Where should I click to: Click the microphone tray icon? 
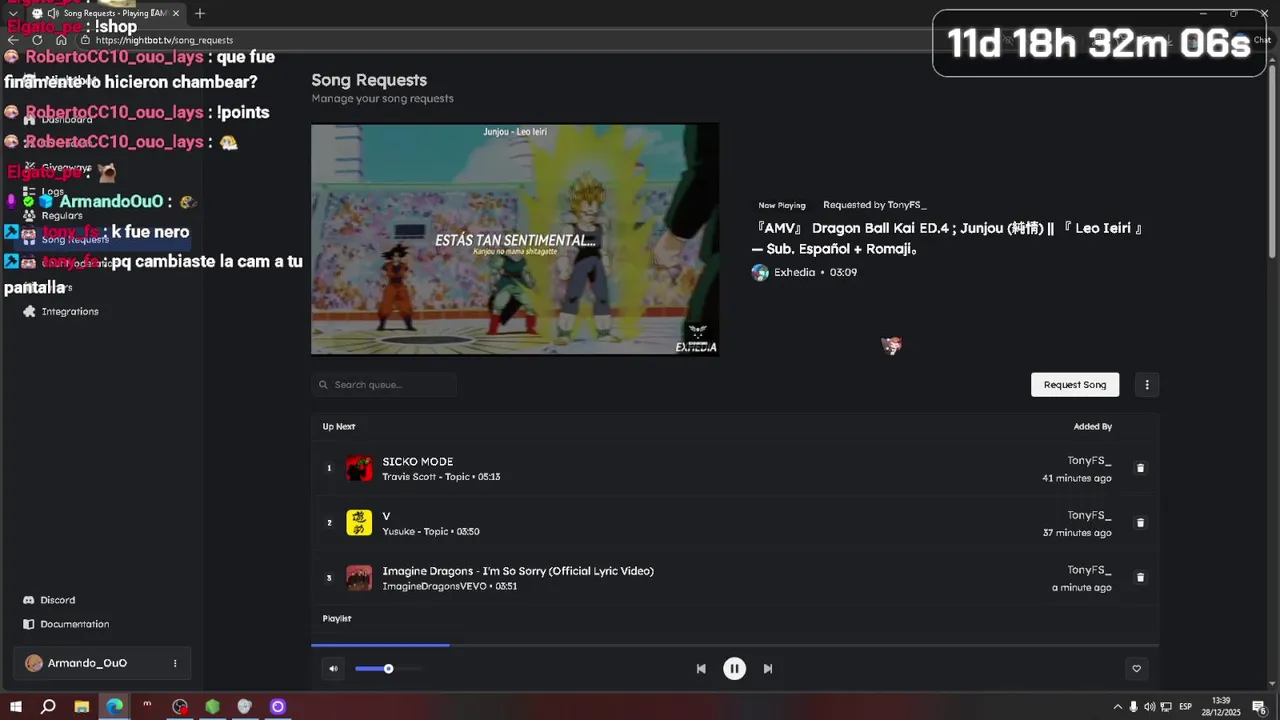[x=1133, y=707]
